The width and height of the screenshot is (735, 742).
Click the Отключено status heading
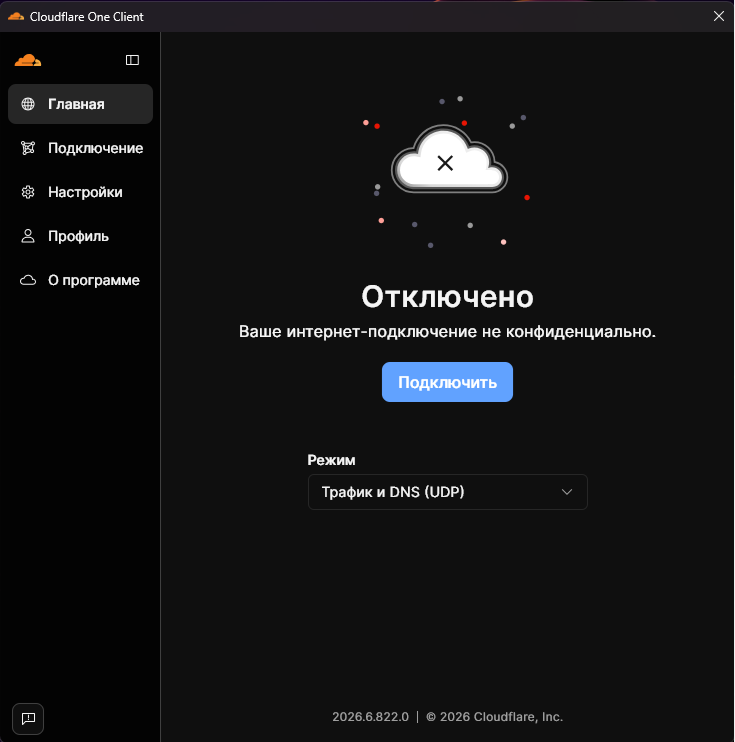tap(447, 297)
